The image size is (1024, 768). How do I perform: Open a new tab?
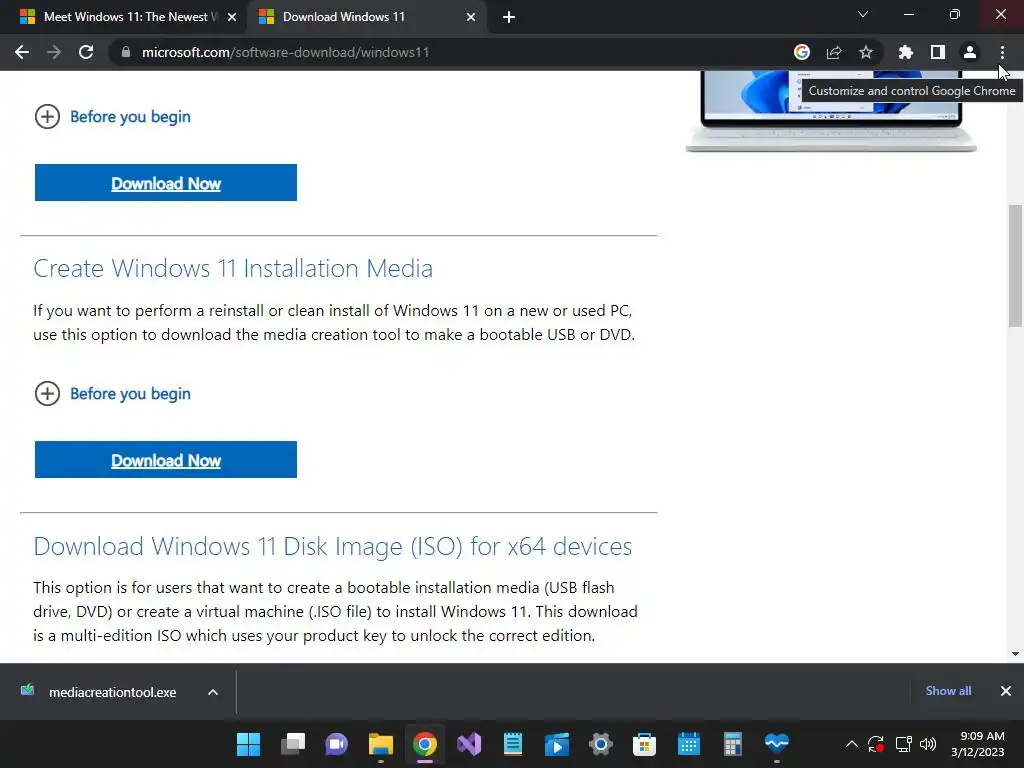(x=509, y=17)
